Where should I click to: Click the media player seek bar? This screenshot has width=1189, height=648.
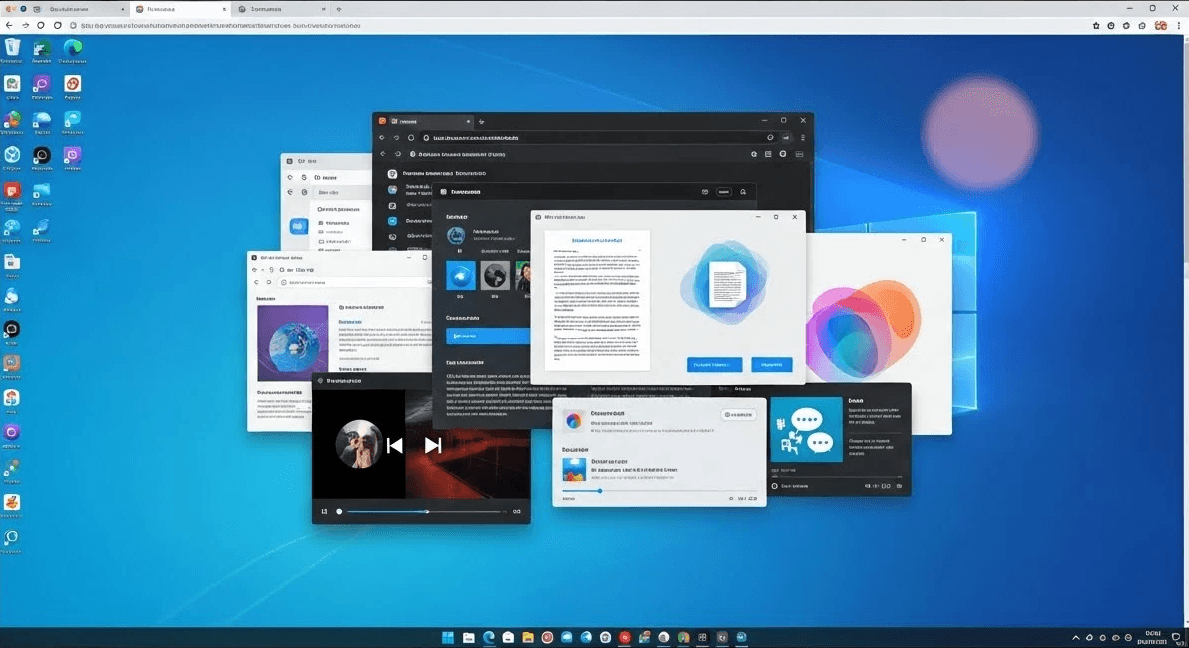(x=425, y=512)
